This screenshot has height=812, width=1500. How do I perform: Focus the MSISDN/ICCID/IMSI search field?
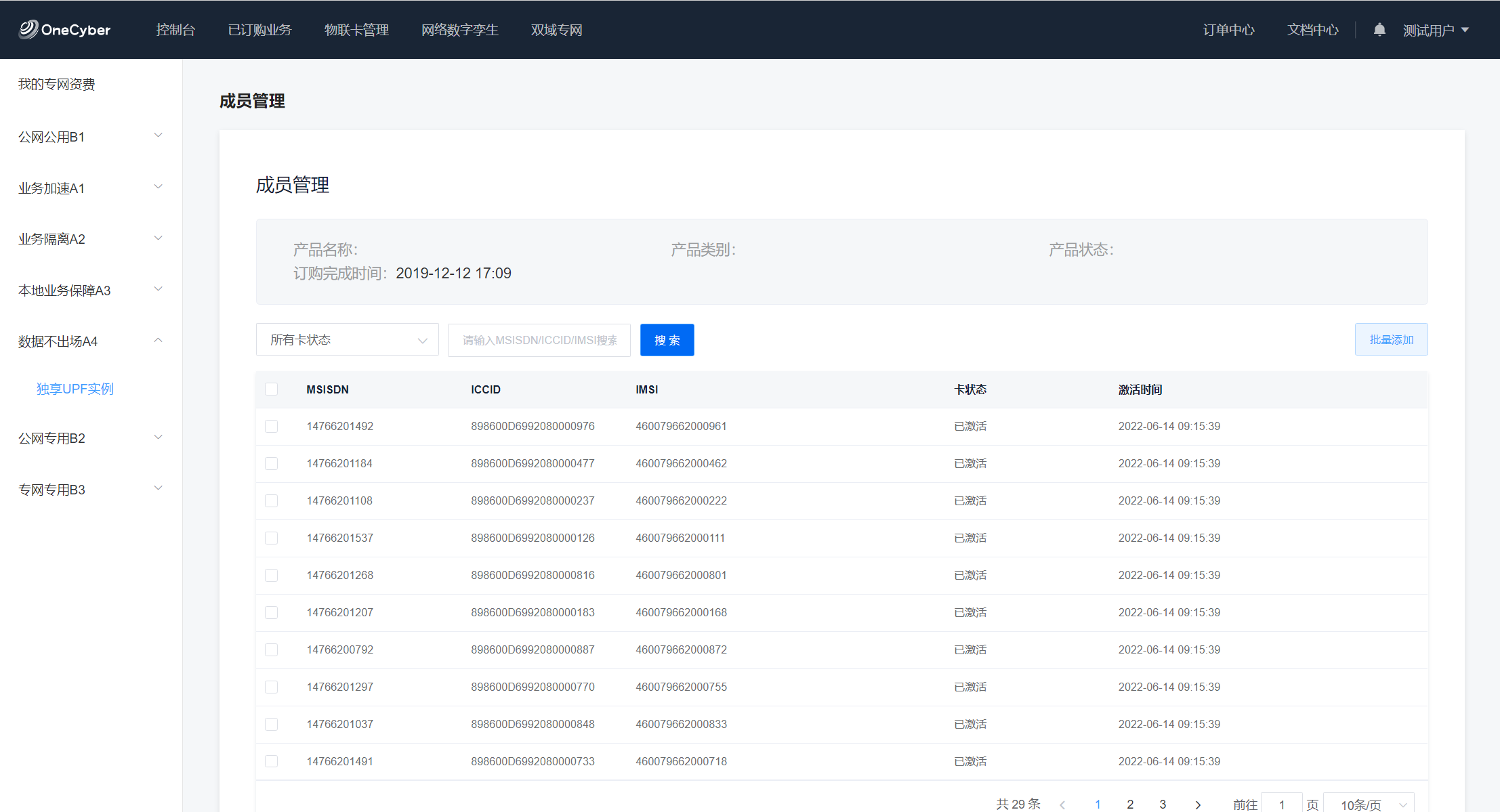click(539, 340)
